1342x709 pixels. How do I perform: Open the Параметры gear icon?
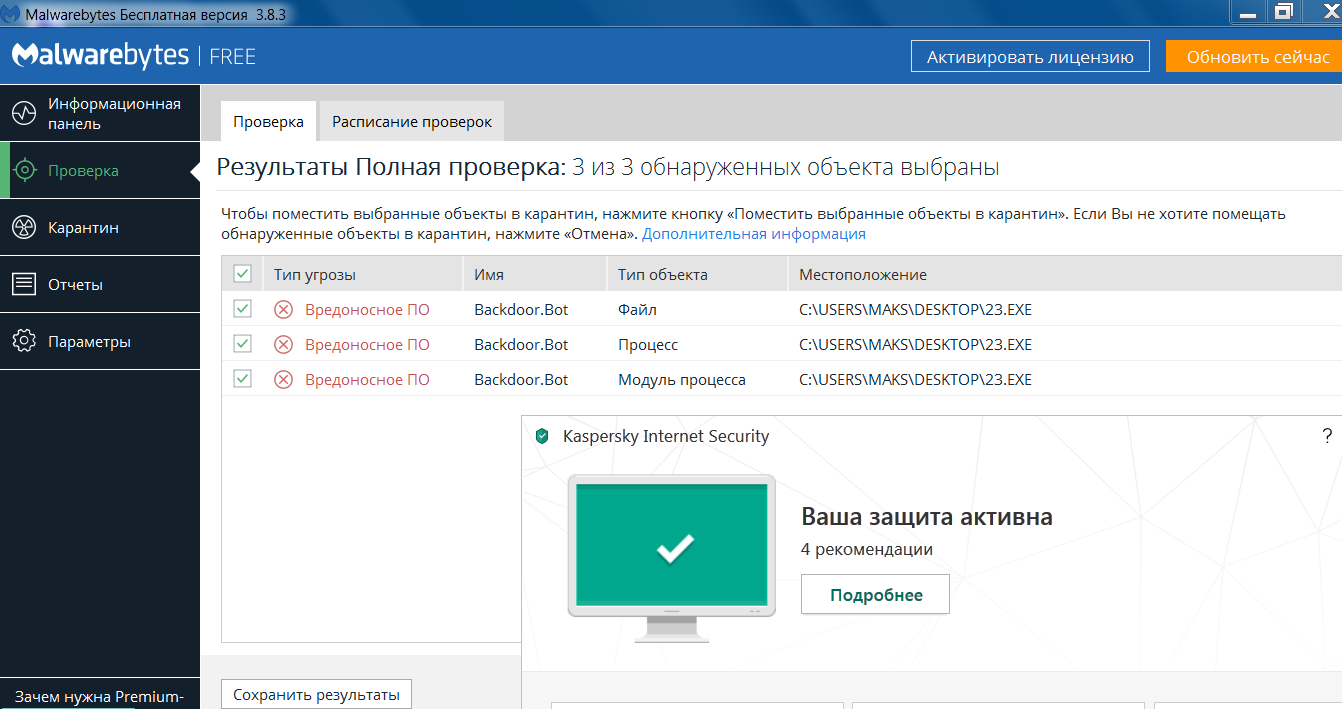pyautogui.click(x=24, y=342)
